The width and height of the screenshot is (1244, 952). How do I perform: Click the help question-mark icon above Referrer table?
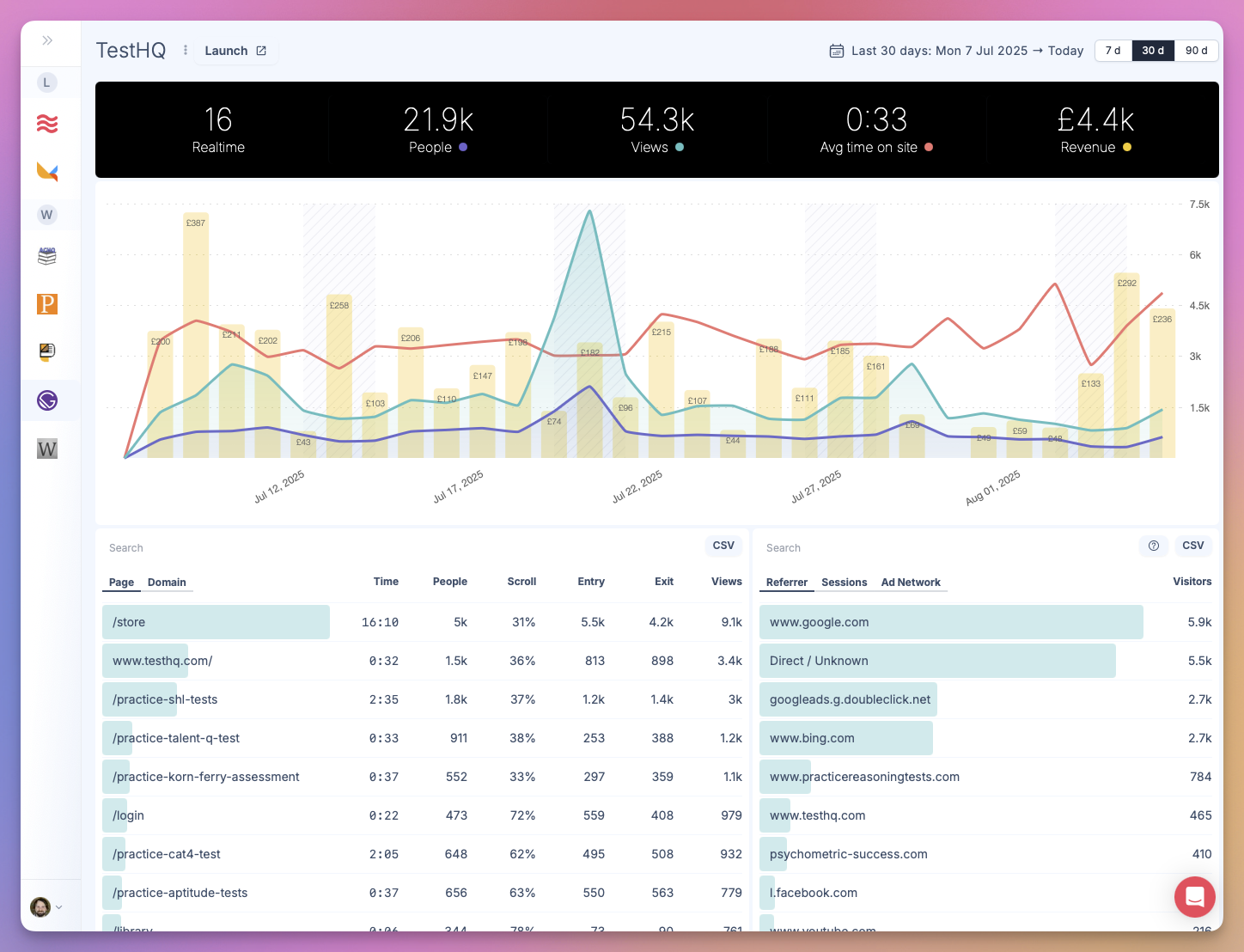pos(1153,546)
